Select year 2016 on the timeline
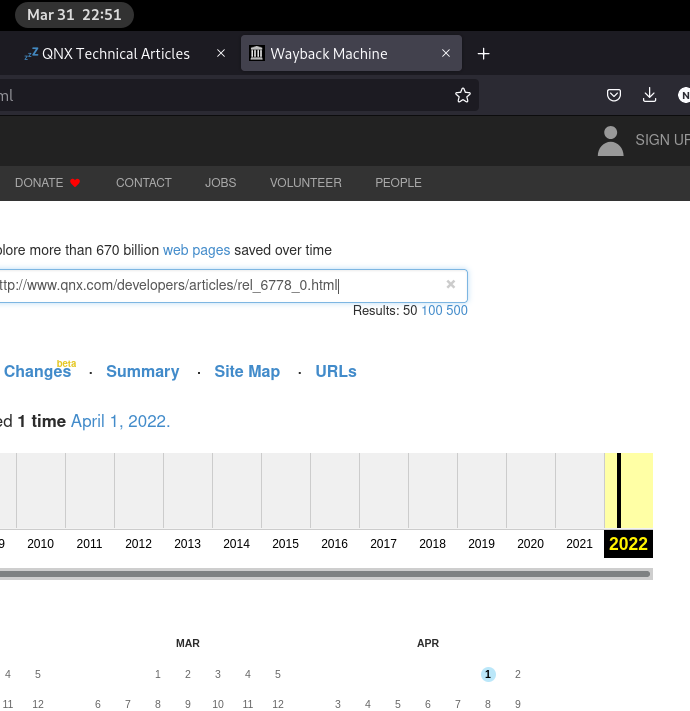The height and width of the screenshot is (711, 690). (335, 544)
